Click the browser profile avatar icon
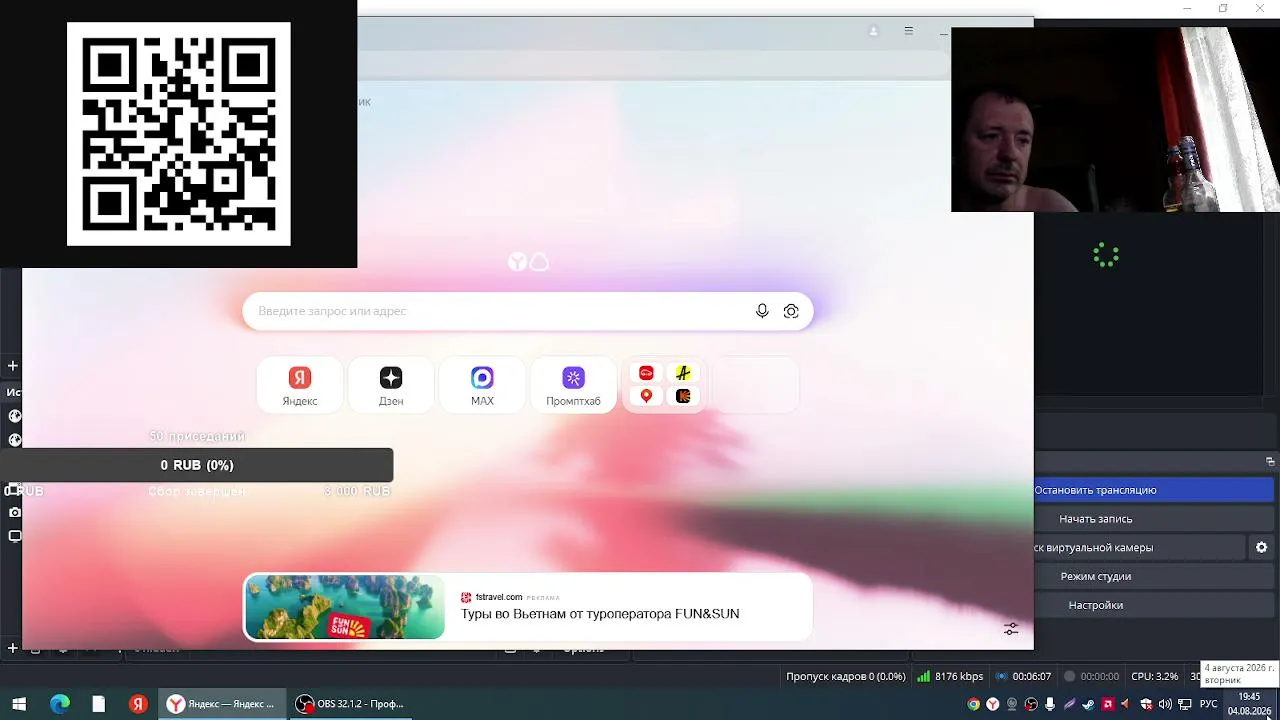The width and height of the screenshot is (1280, 720). (x=873, y=31)
